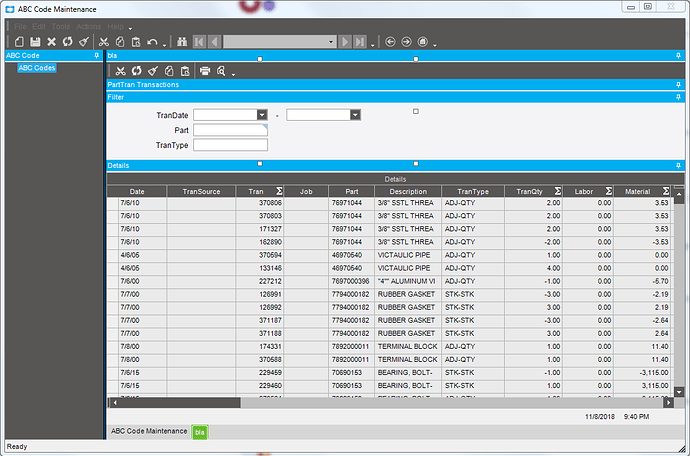Click the Undo arrow icon
The height and width of the screenshot is (456, 690).
[152, 42]
